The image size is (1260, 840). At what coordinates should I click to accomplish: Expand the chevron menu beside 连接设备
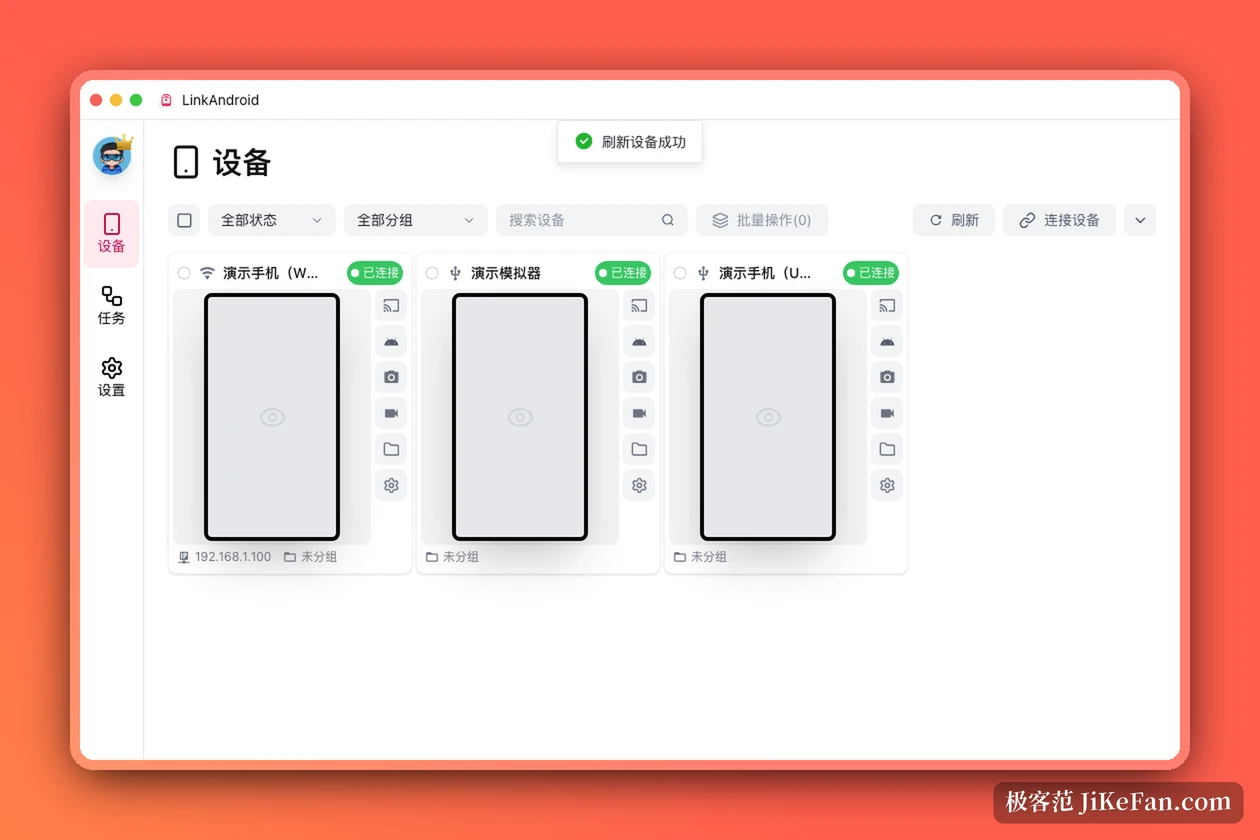click(x=1140, y=220)
